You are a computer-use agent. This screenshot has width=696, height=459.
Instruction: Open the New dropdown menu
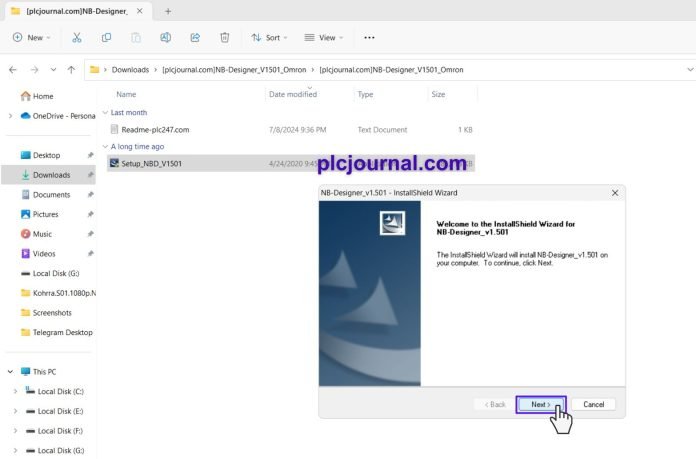(31, 38)
